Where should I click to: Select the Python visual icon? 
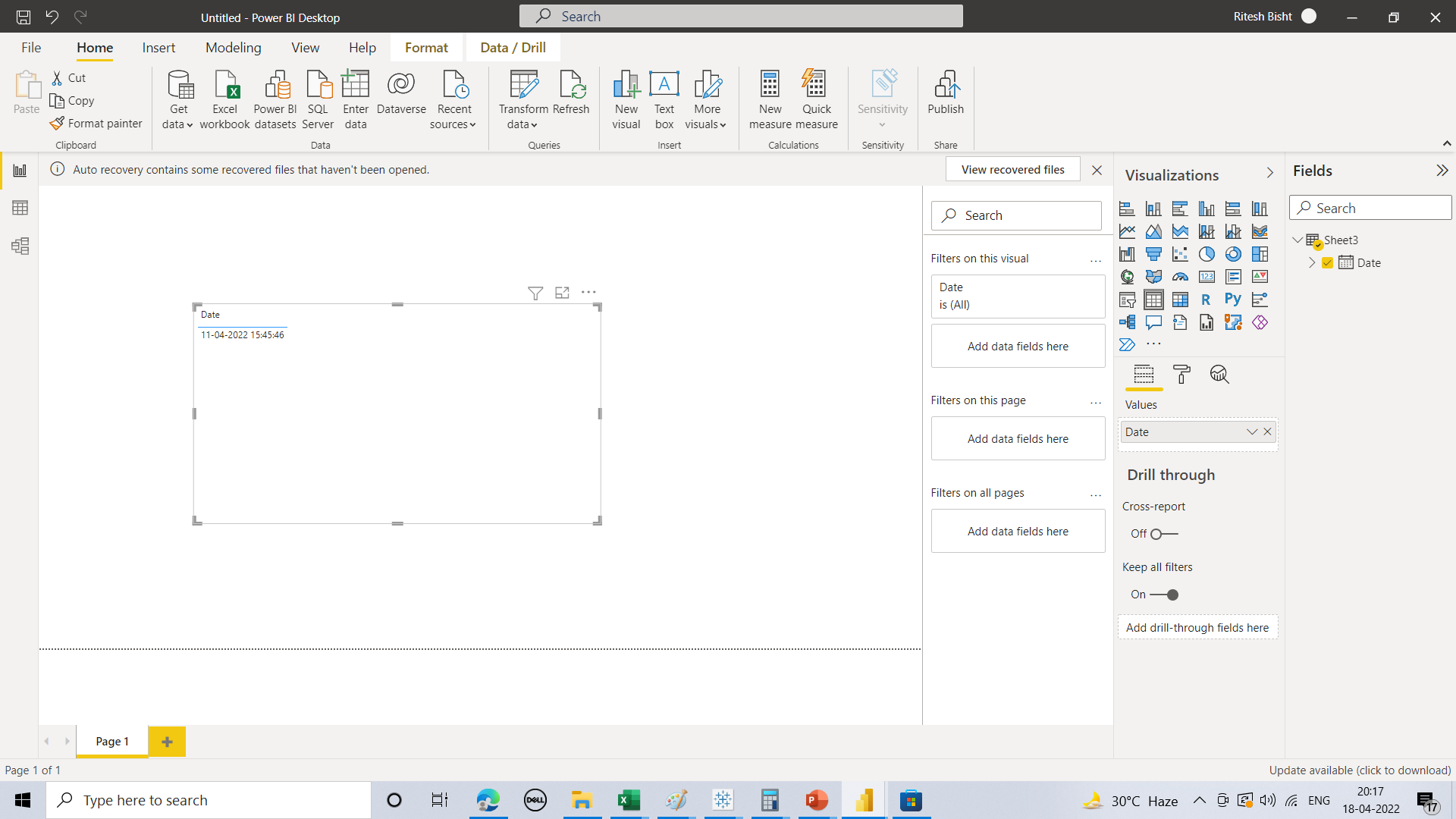pyautogui.click(x=1233, y=300)
